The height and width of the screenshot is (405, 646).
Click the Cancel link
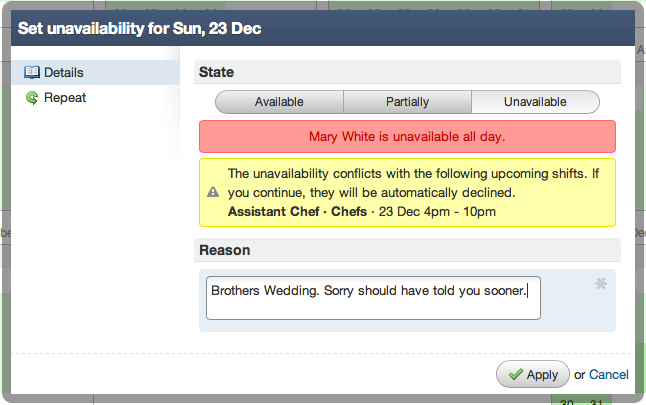tap(609, 375)
